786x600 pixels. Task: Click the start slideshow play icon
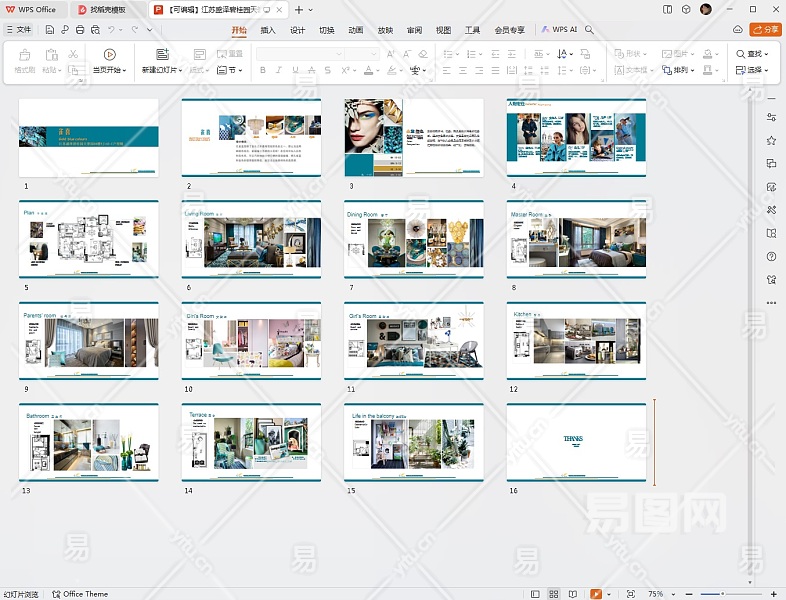[x=109, y=54]
